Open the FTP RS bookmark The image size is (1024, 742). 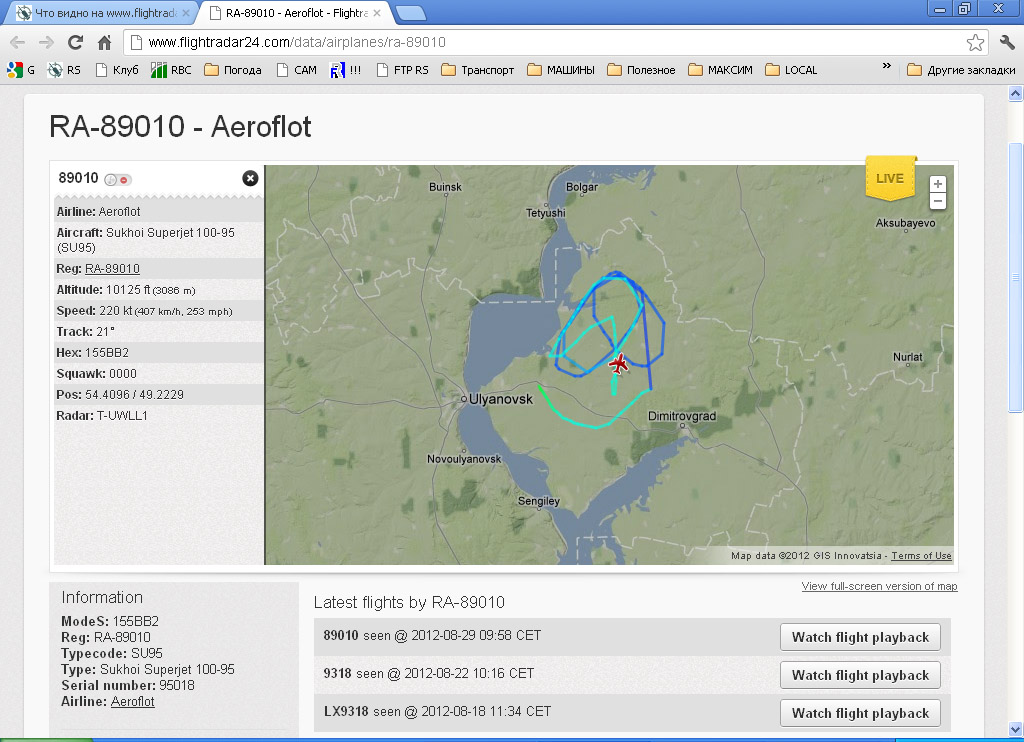403,70
